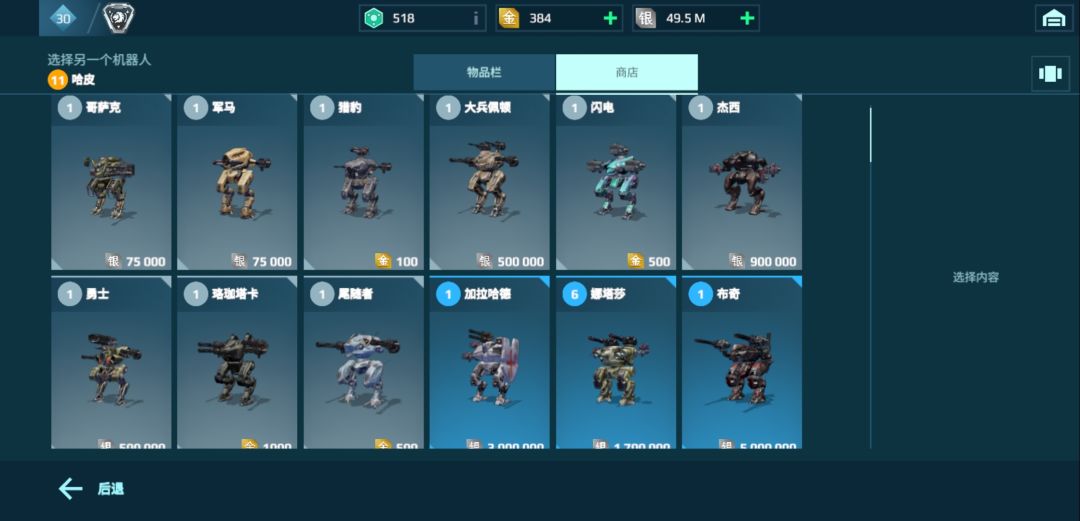Tap the green plus next to silver balance
This screenshot has width=1080, height=521.
[747, 19]
